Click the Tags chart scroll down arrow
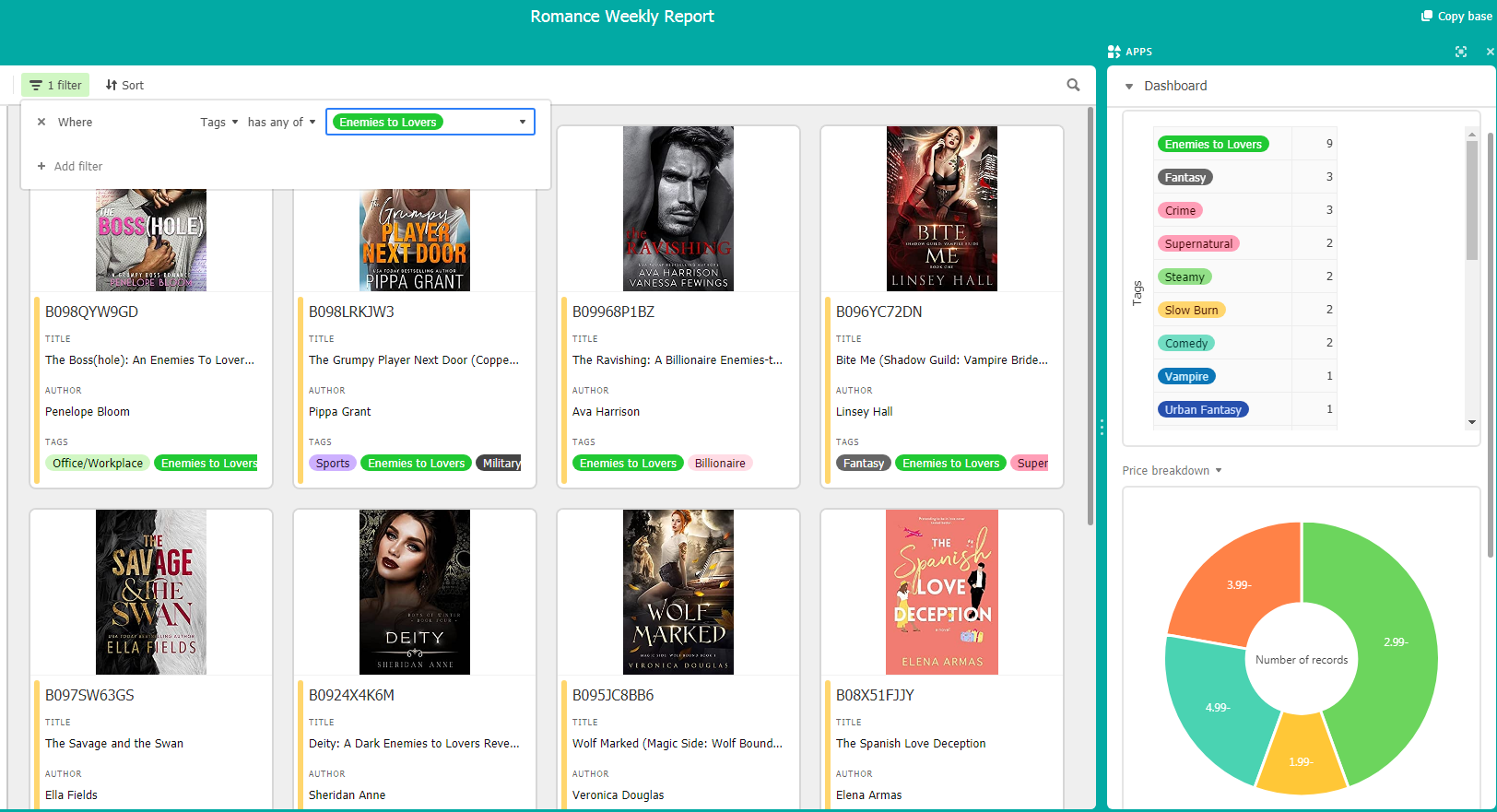This screenshot has height=812, width=1497. click(x=1472, y=422)
